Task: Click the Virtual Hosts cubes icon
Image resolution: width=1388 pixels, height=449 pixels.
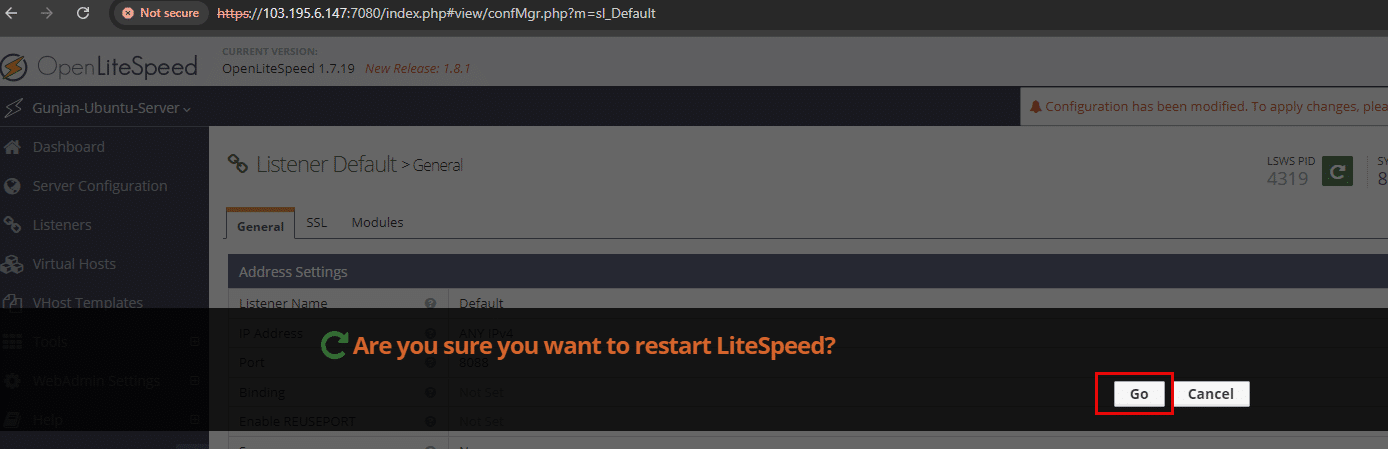Action: pos(13,264)
